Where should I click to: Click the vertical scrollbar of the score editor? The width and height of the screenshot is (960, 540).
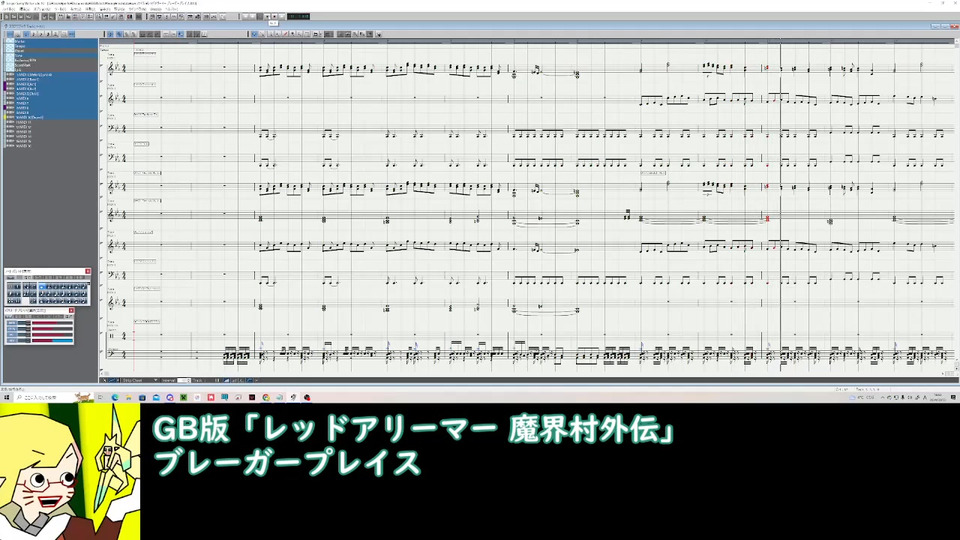(x=956, y=202)
